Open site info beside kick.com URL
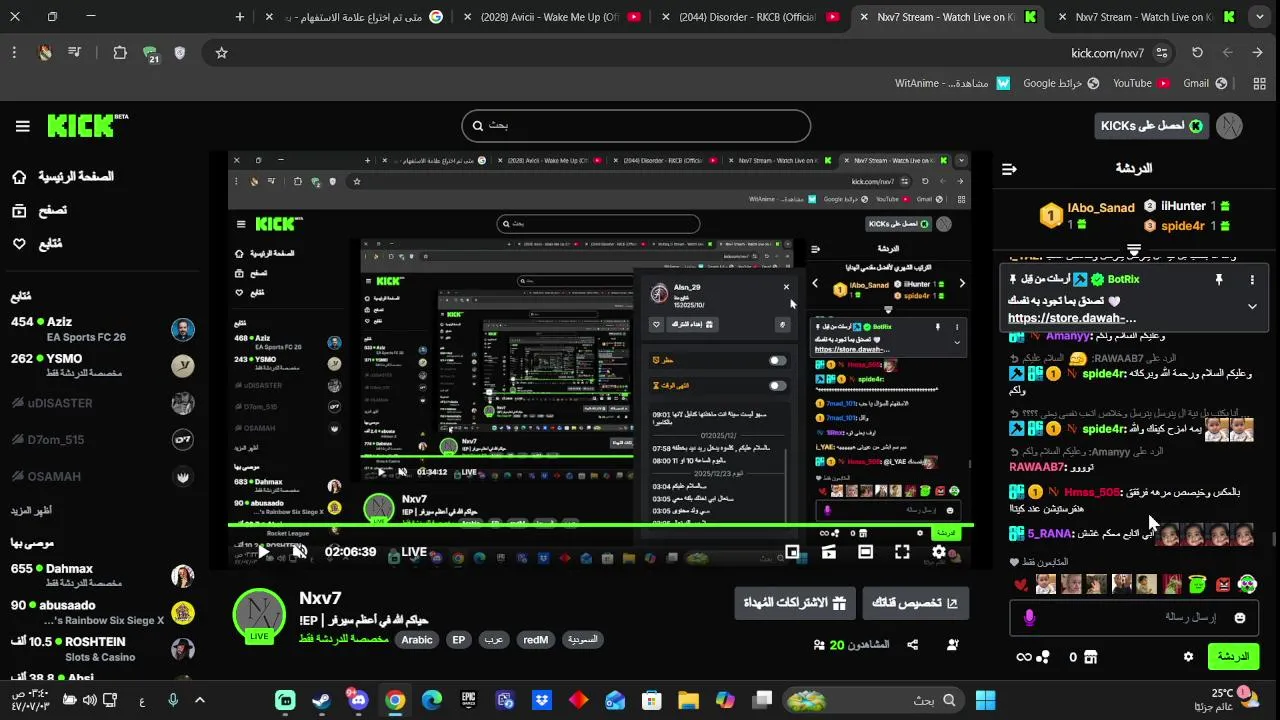 1162,53
